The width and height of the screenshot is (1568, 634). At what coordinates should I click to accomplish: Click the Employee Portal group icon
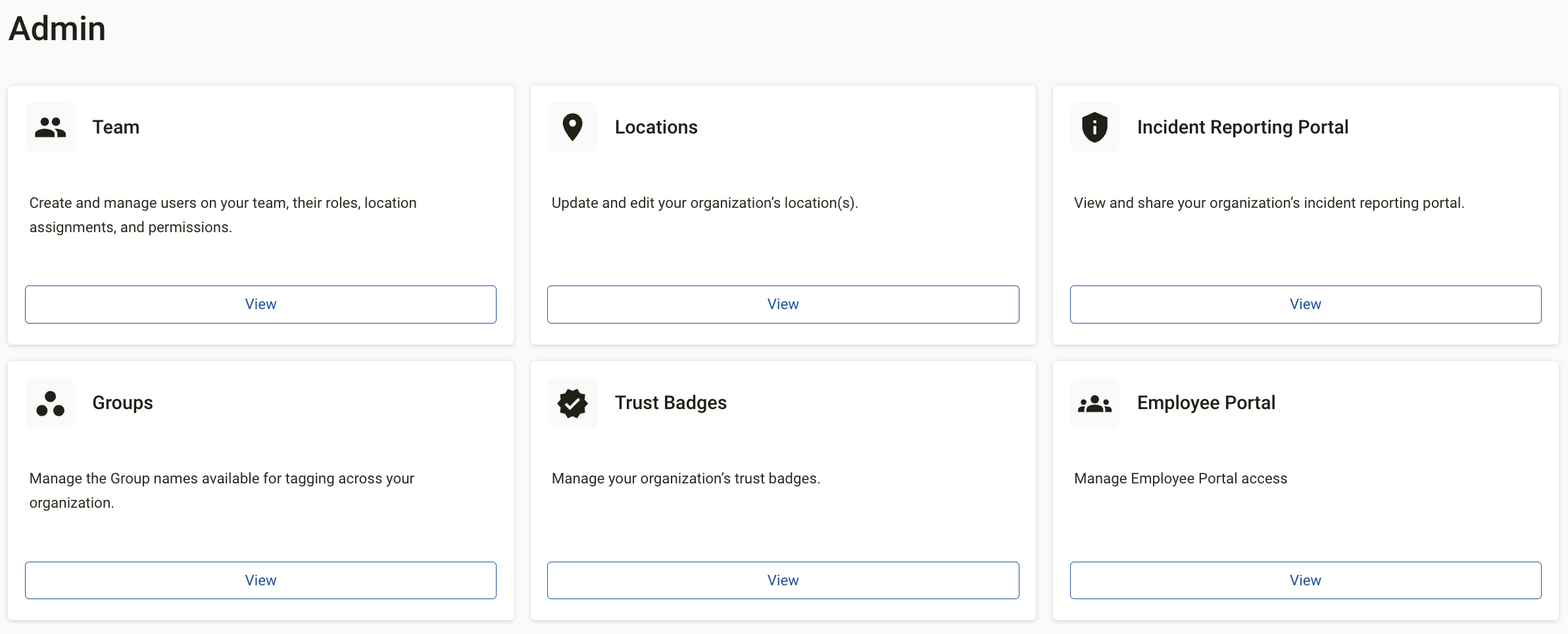point(1095,403)
